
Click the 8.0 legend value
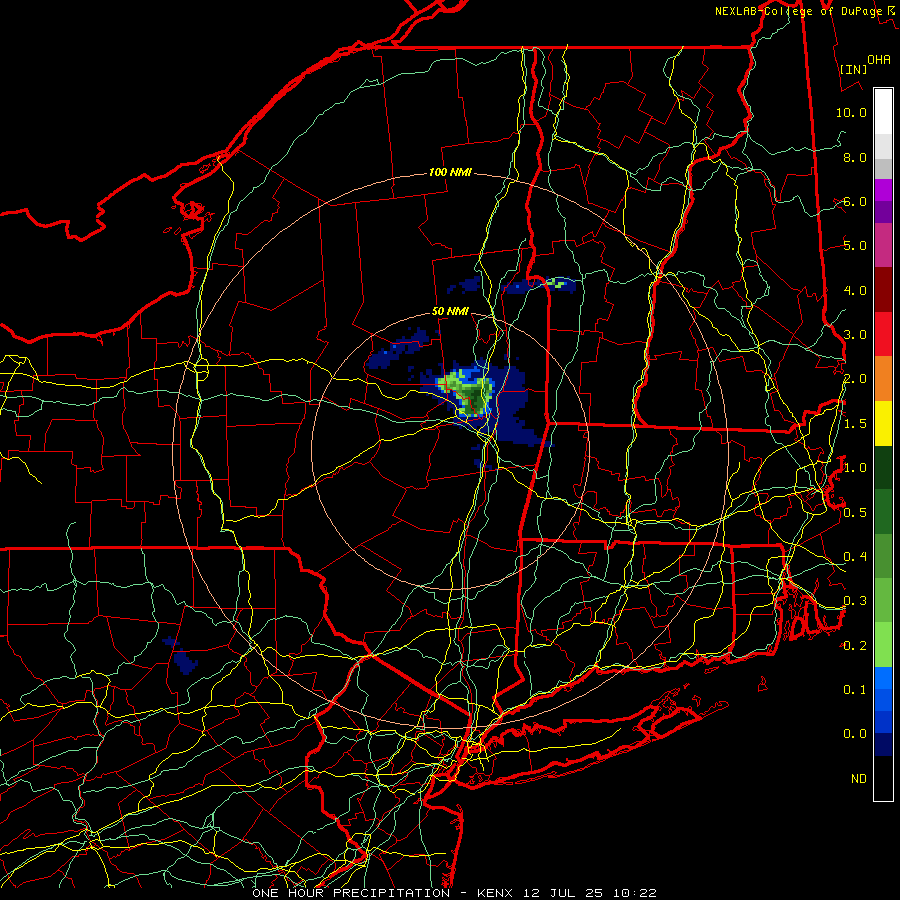click(855, 157)
